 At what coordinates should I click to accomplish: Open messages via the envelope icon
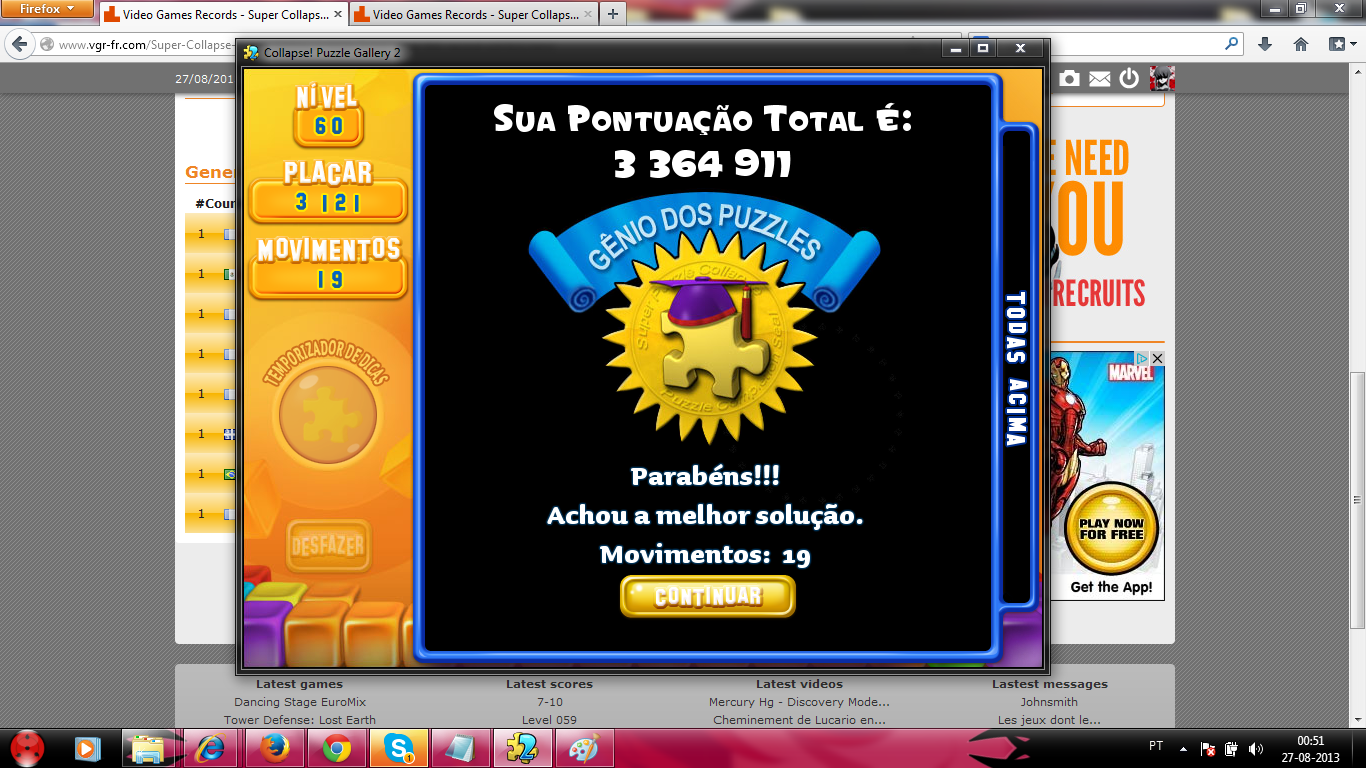[x=1099, y=79]
